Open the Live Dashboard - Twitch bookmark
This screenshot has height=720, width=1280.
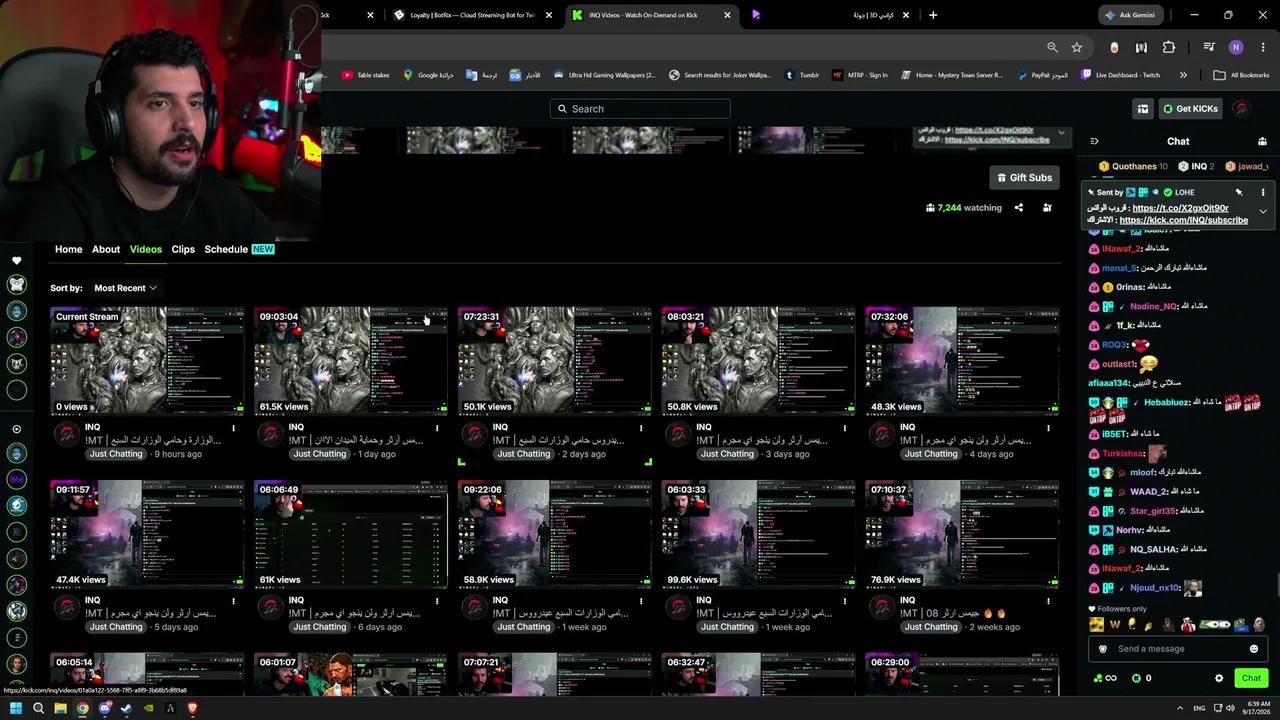click(1121, 75)
